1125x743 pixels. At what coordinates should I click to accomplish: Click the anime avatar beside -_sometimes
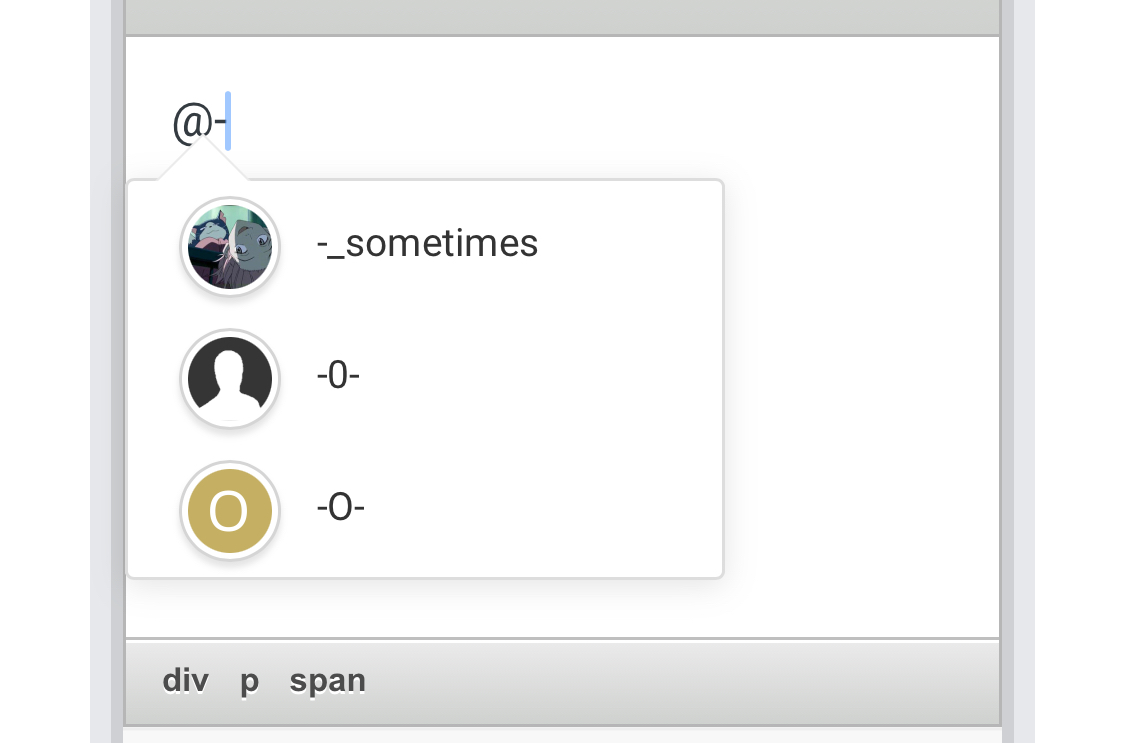(230, 247)
